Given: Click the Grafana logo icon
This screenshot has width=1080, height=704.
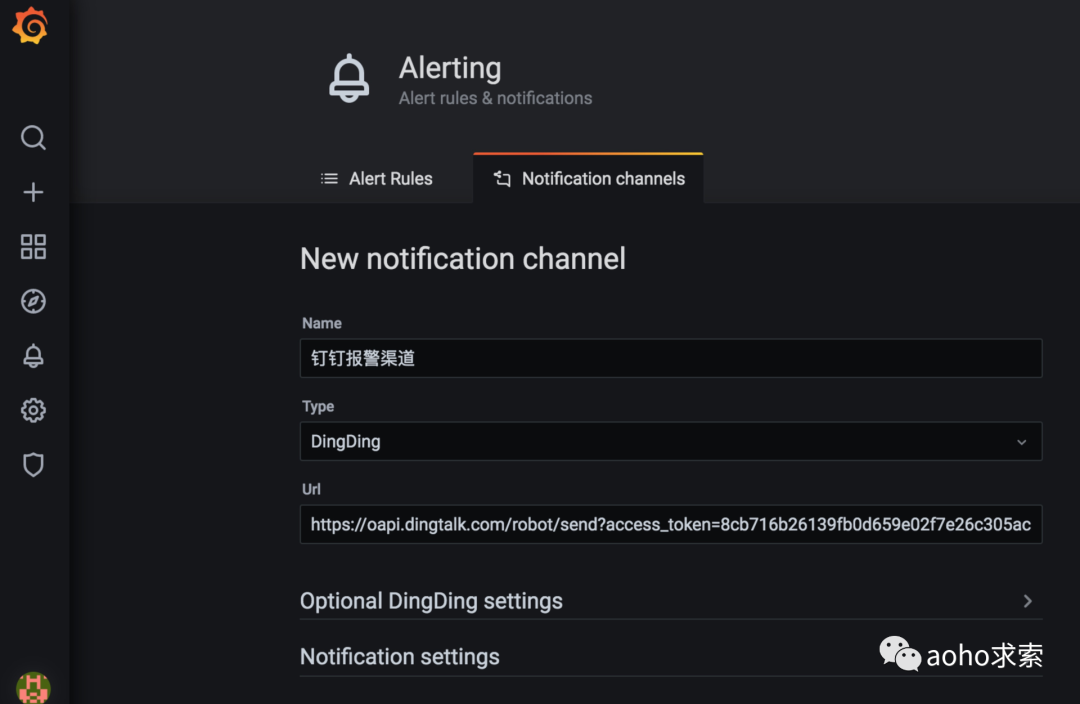Looking at the screenshot, I should (x=30, y=27).
